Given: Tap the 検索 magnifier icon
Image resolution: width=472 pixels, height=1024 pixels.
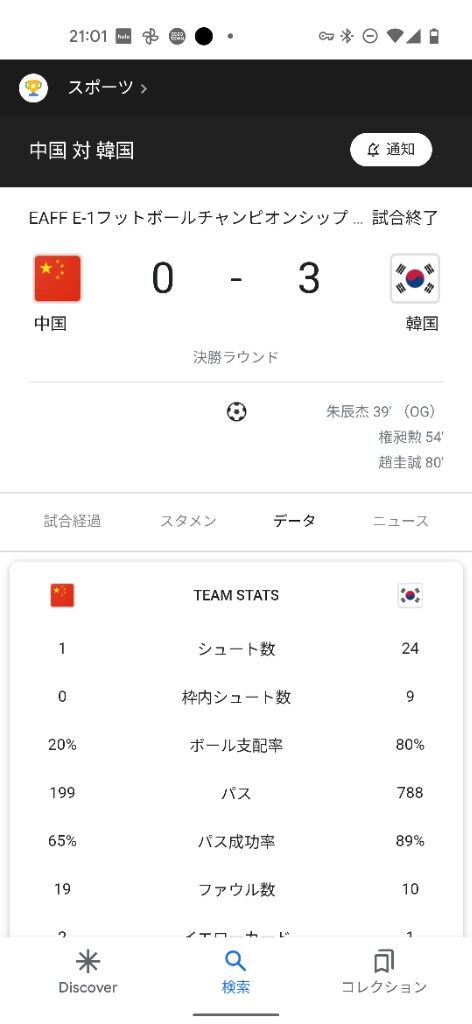Looking at the screenshot, I should 235,961.
